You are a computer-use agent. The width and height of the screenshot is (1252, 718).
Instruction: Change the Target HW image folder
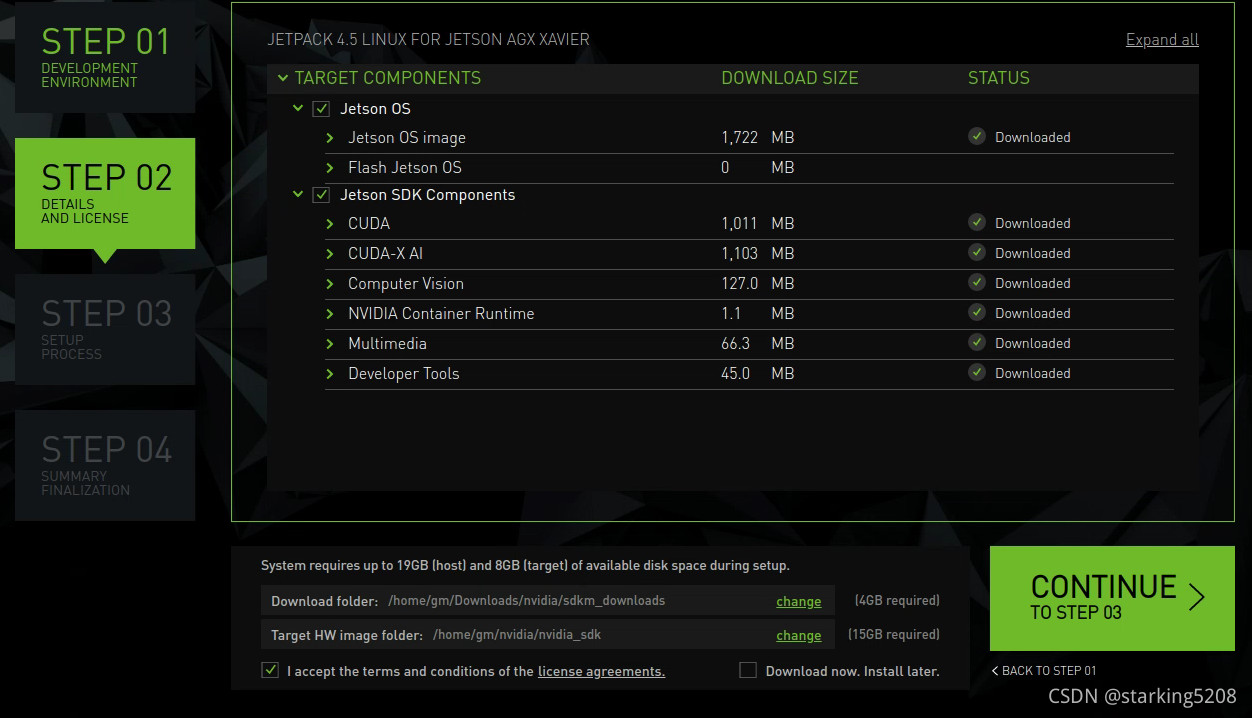click(799, 635)
